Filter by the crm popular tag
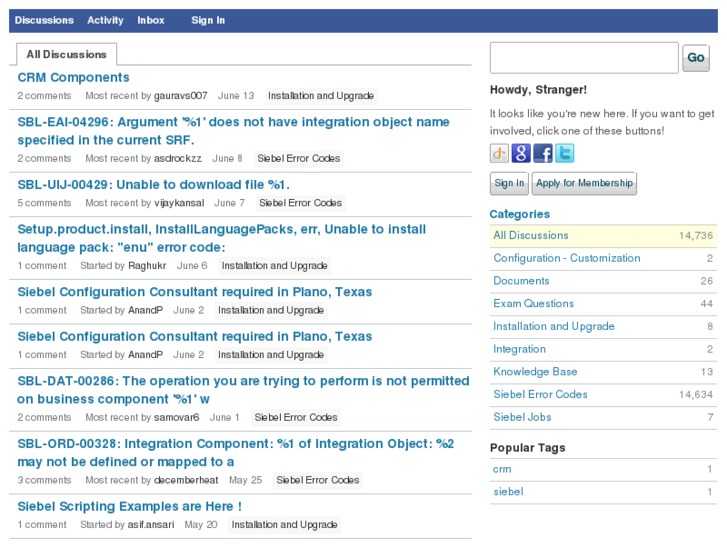The image size is (727, 545). pyautogui.click(x=502, y=469)
